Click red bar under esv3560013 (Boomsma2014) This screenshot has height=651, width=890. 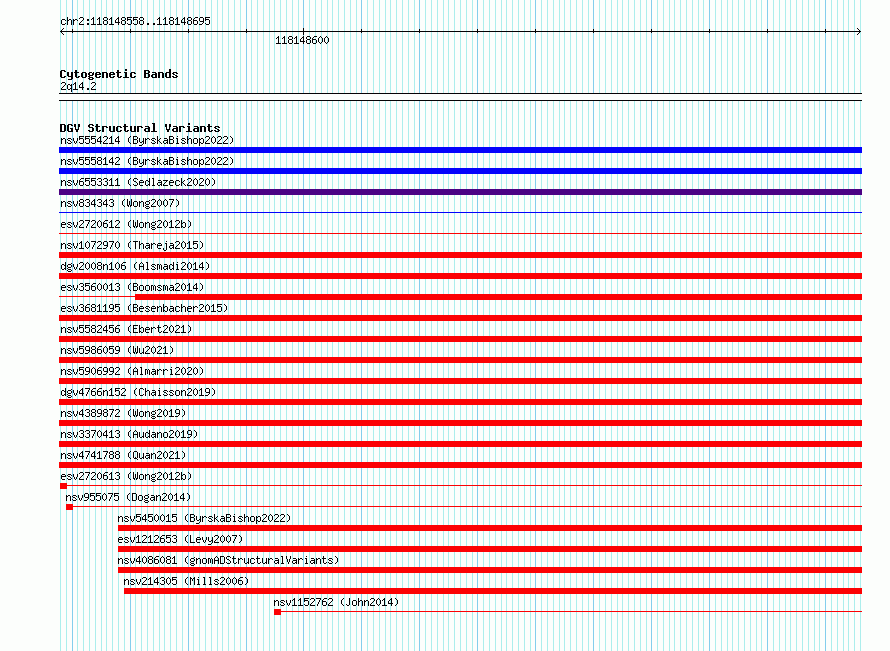(498, 297)
